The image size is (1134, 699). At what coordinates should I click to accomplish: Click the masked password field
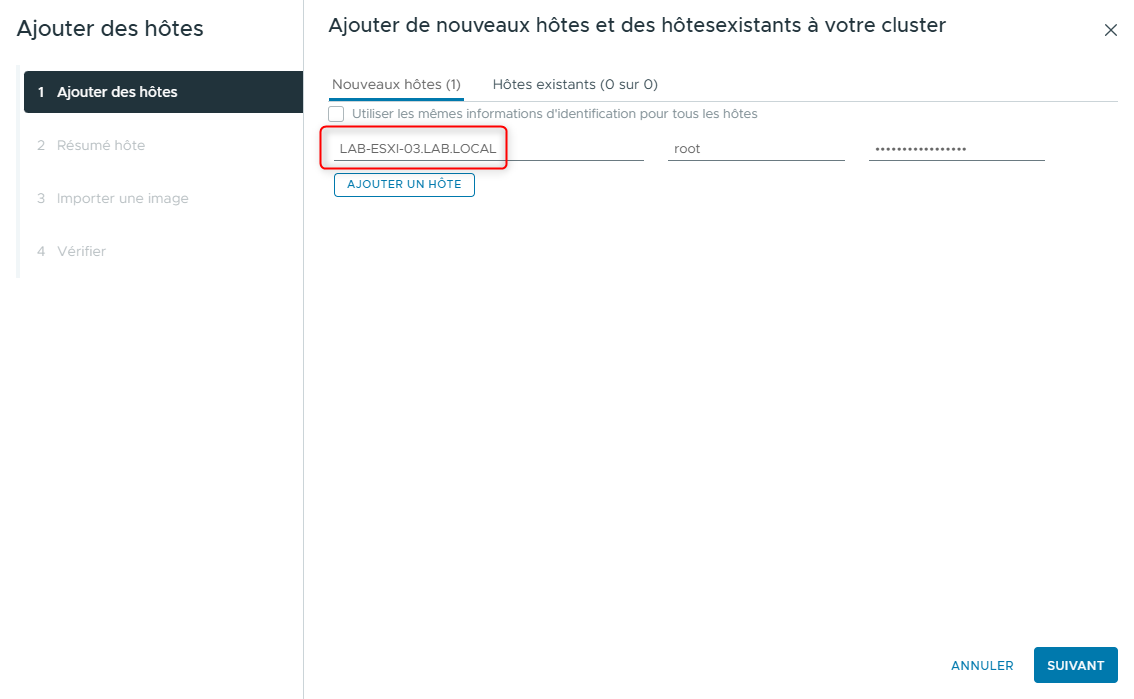956,147
